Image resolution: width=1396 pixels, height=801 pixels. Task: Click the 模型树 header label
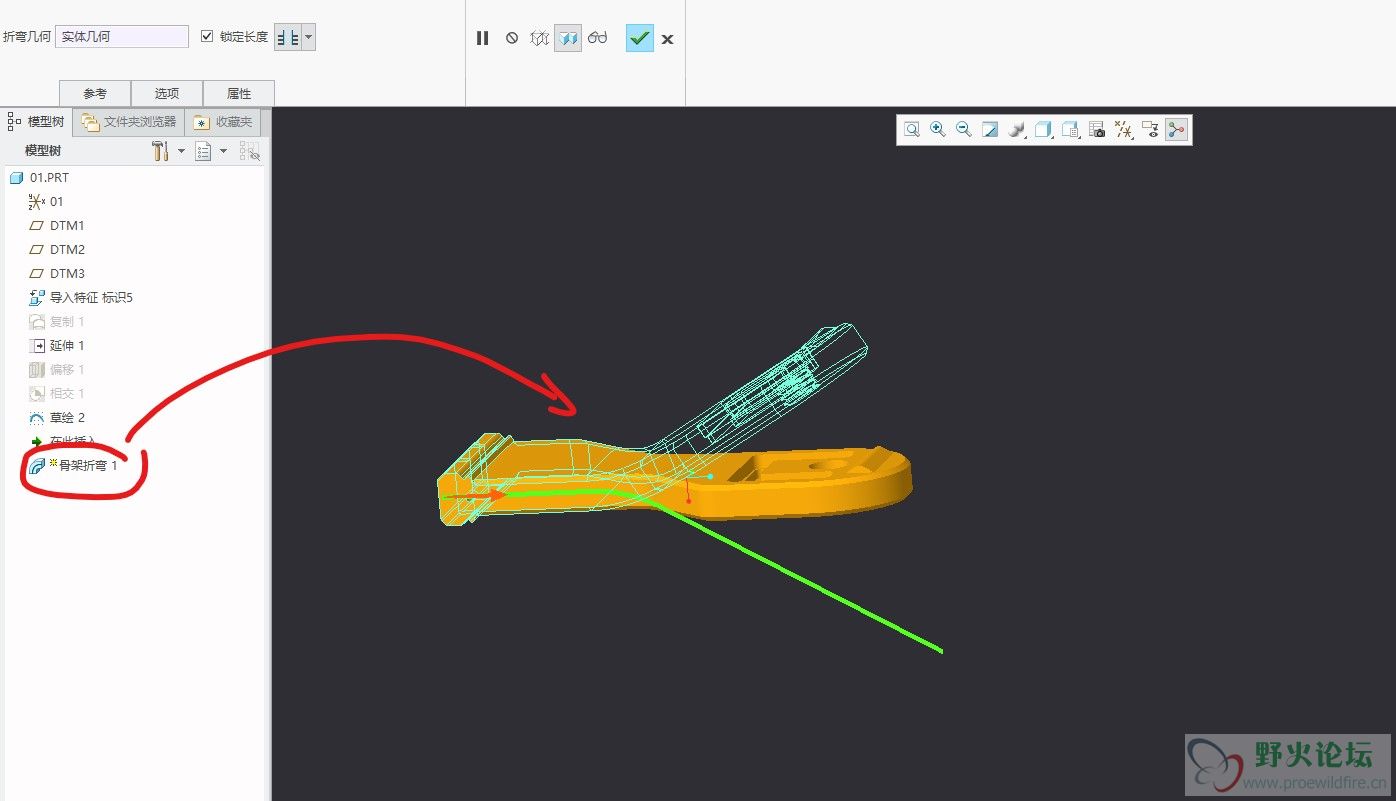pyautogui.click(x=43, y=150)
